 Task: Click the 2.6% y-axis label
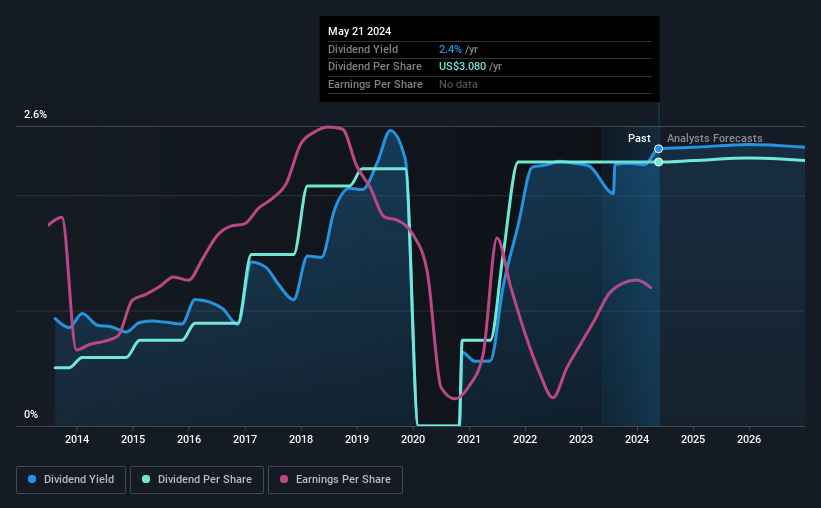point(35,114)
